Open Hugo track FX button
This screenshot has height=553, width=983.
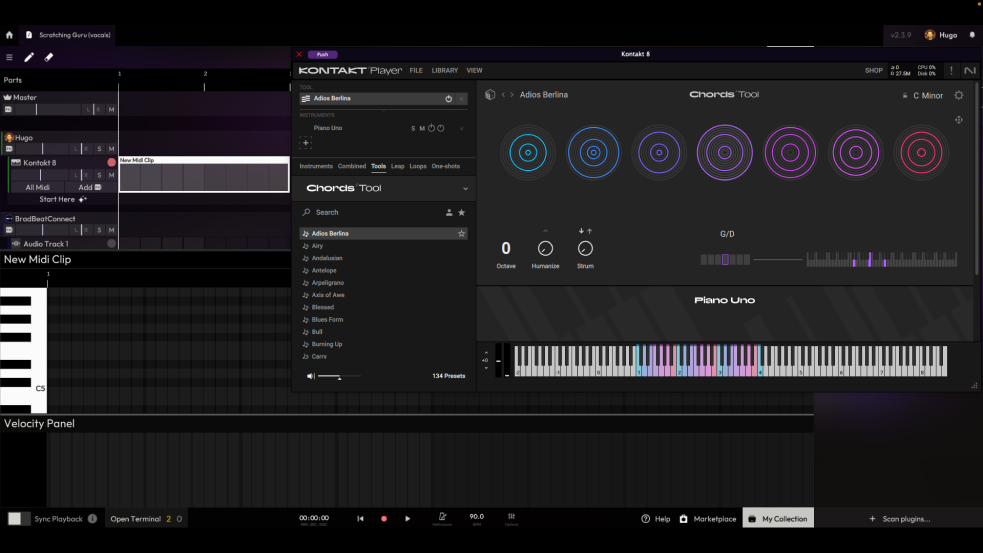(x=9, y=149)
